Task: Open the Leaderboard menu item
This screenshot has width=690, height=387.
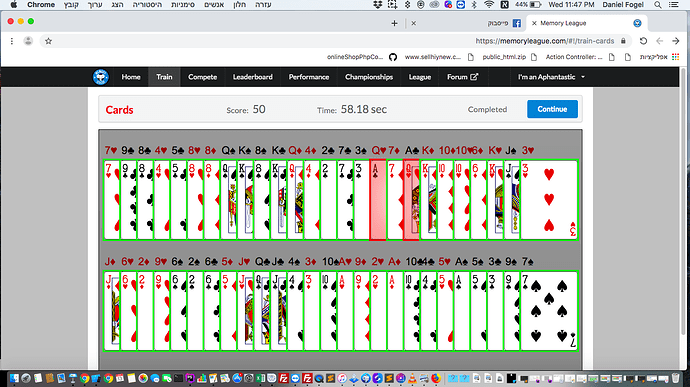Action: tap(253, 77)
